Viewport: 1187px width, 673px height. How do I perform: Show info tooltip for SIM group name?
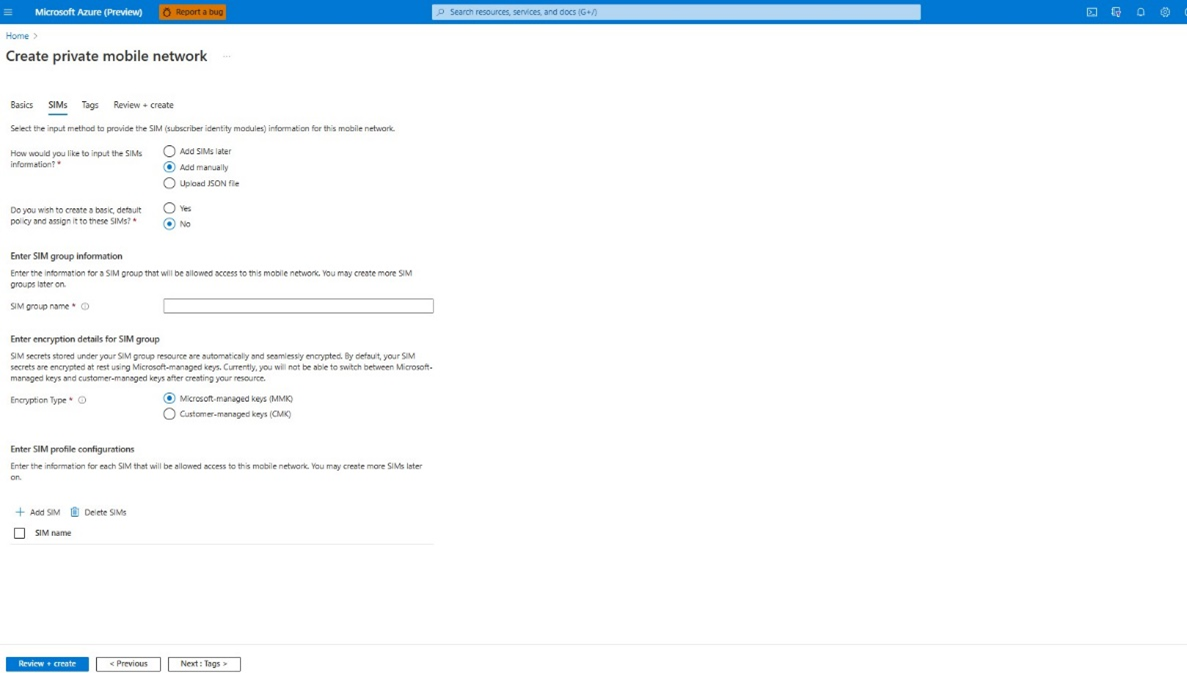coord(85,307)
